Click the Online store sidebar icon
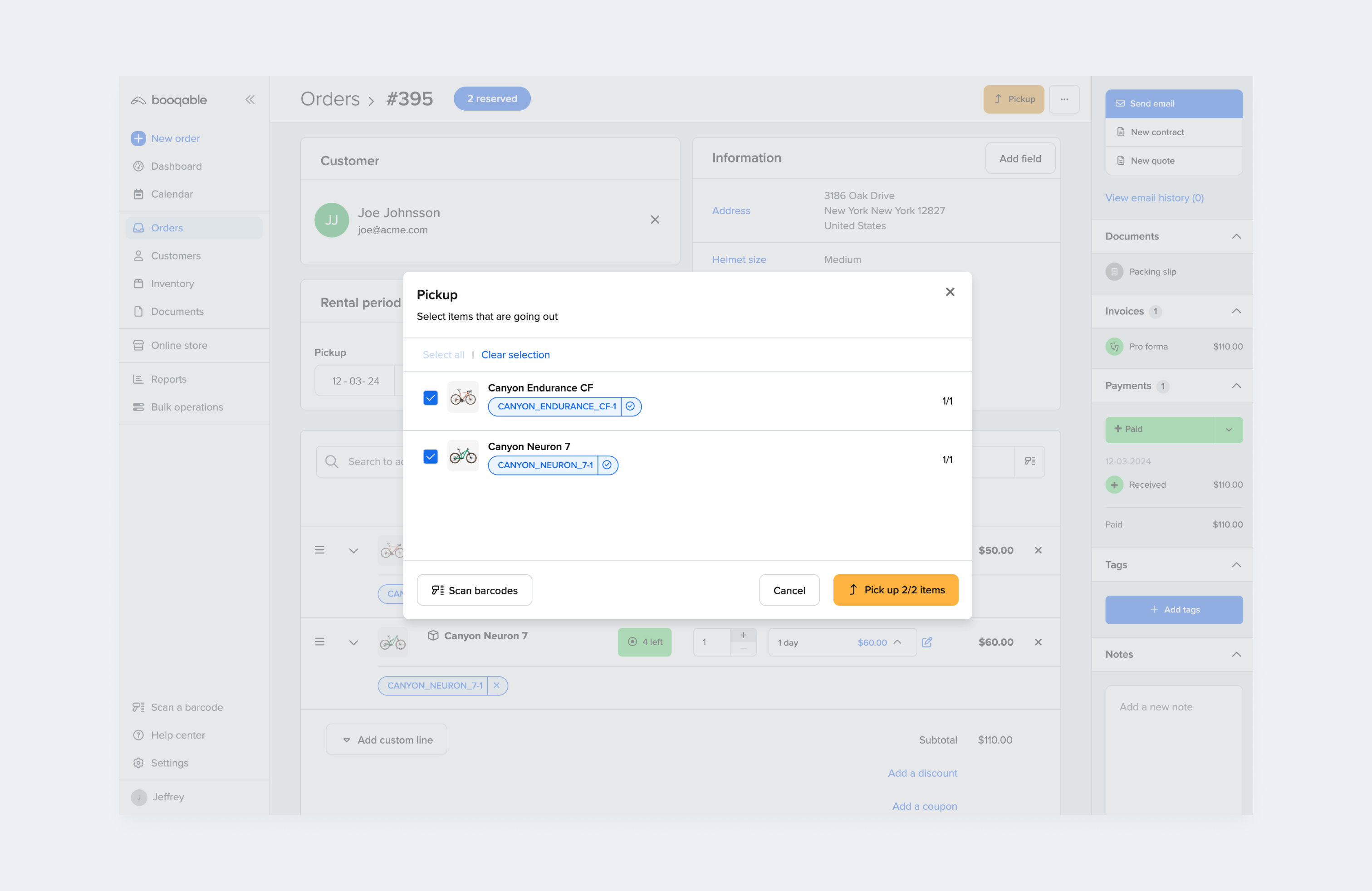The width and height of the screenshot is (1372, 891). point(138,345)
